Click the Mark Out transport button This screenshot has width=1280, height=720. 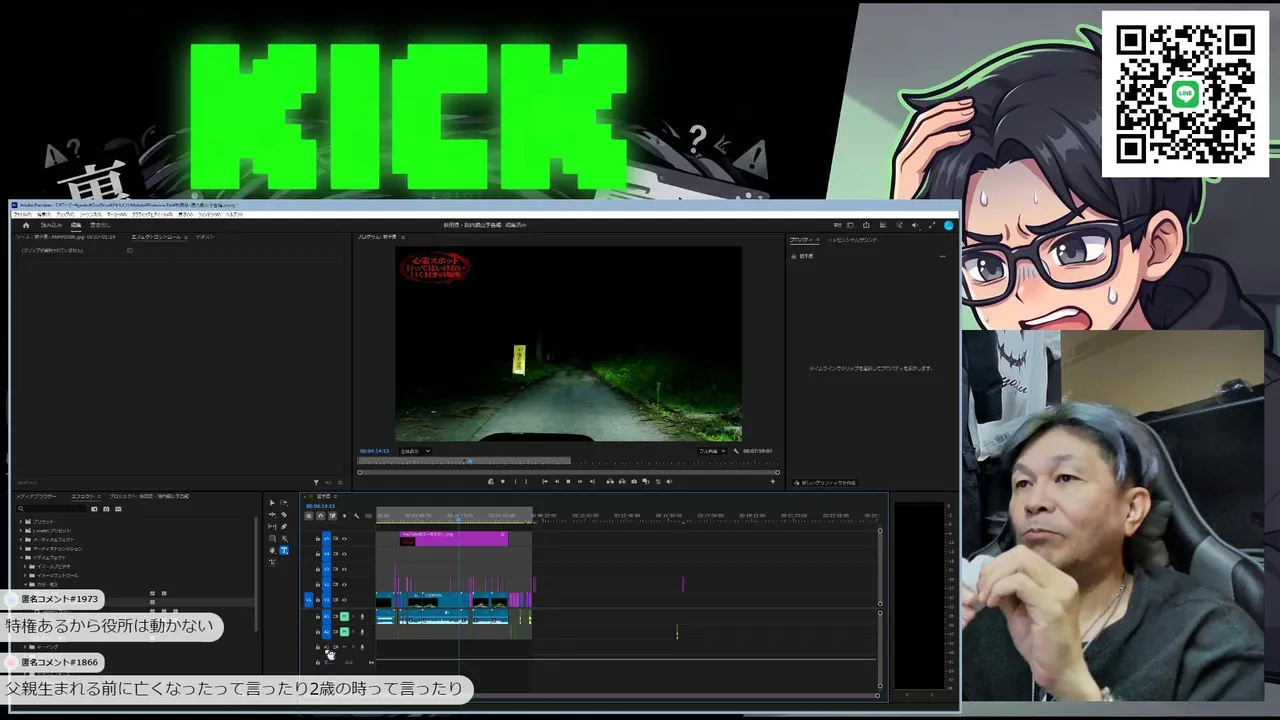click(x=526, y=482)
